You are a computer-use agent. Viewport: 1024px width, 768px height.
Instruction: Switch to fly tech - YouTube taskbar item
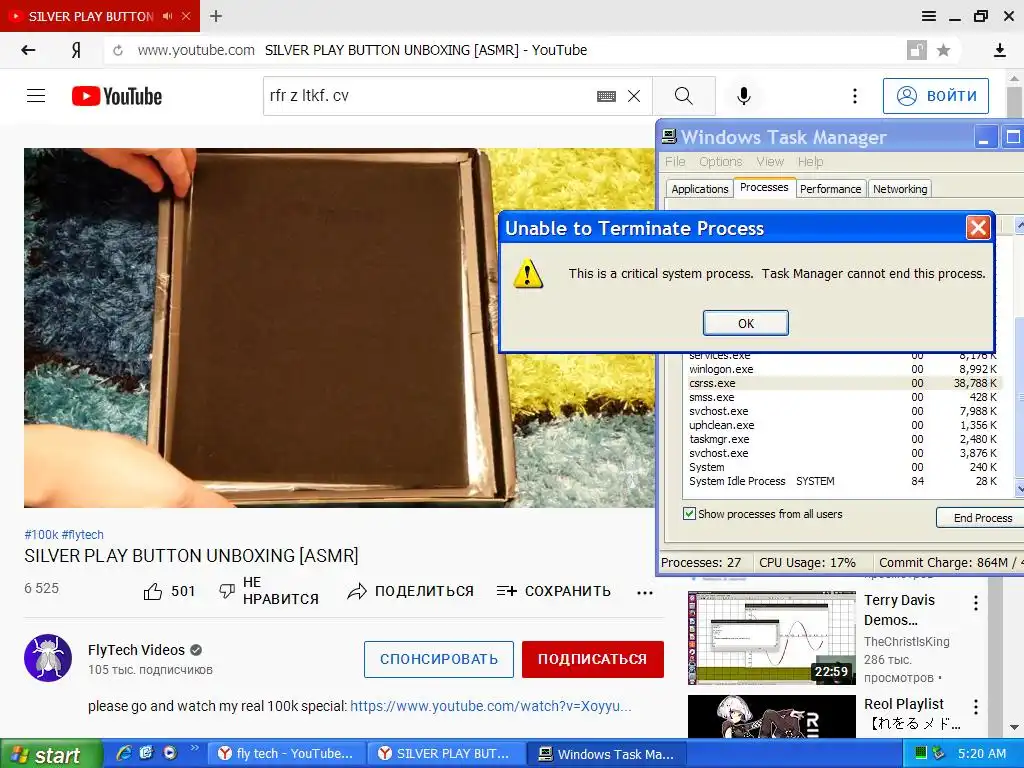tap(287, 754)
